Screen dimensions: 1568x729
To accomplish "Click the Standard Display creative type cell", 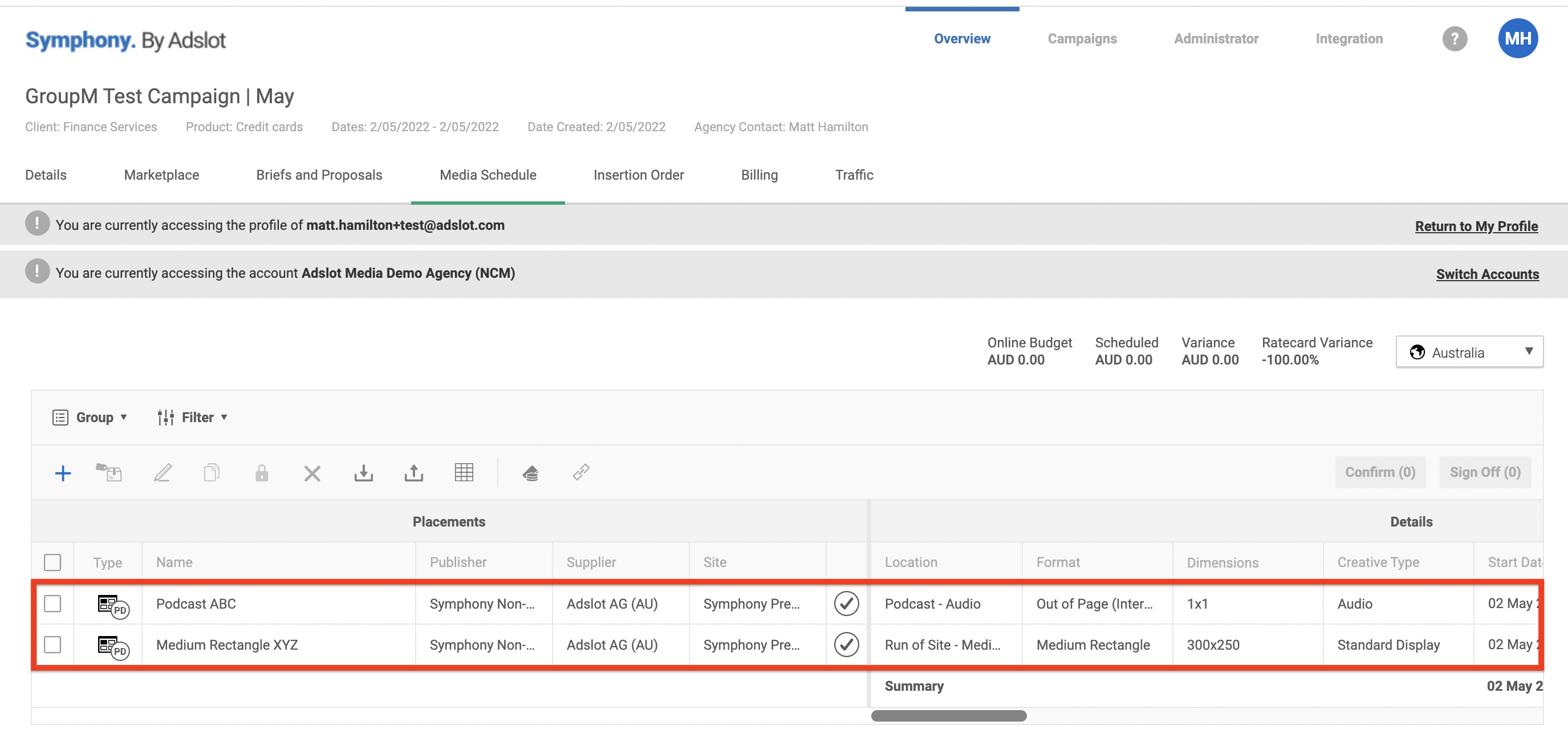I will click(x=1398, y=645).
